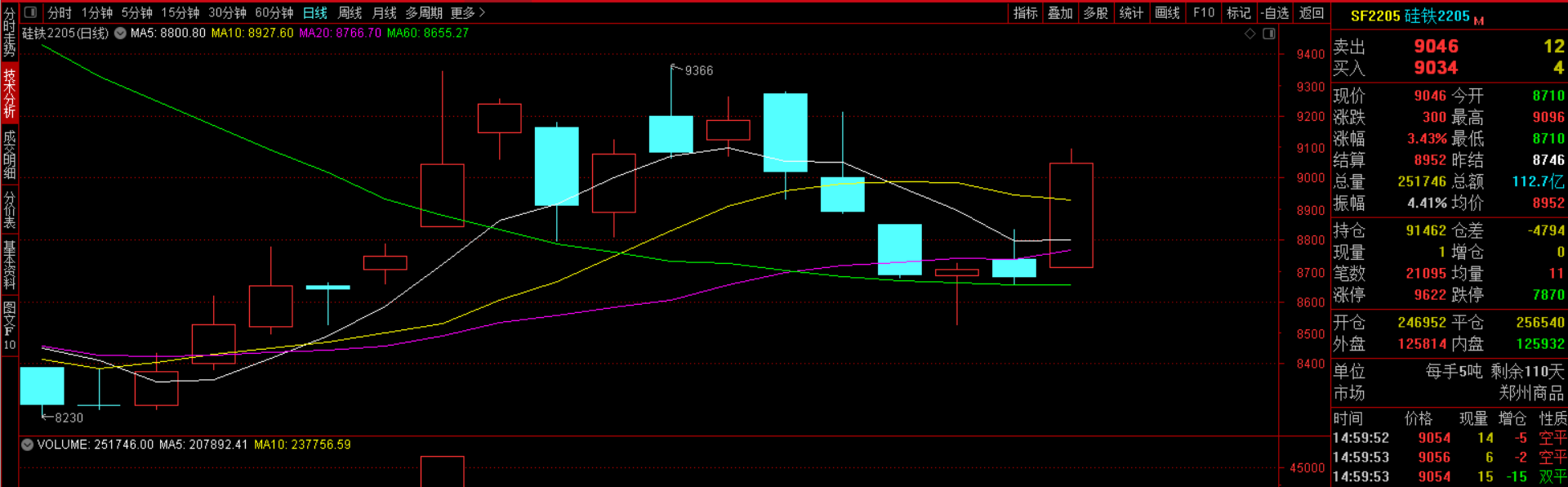Select the 15分钟 period tab
The image size is (1568, 487).
(180, 12)
